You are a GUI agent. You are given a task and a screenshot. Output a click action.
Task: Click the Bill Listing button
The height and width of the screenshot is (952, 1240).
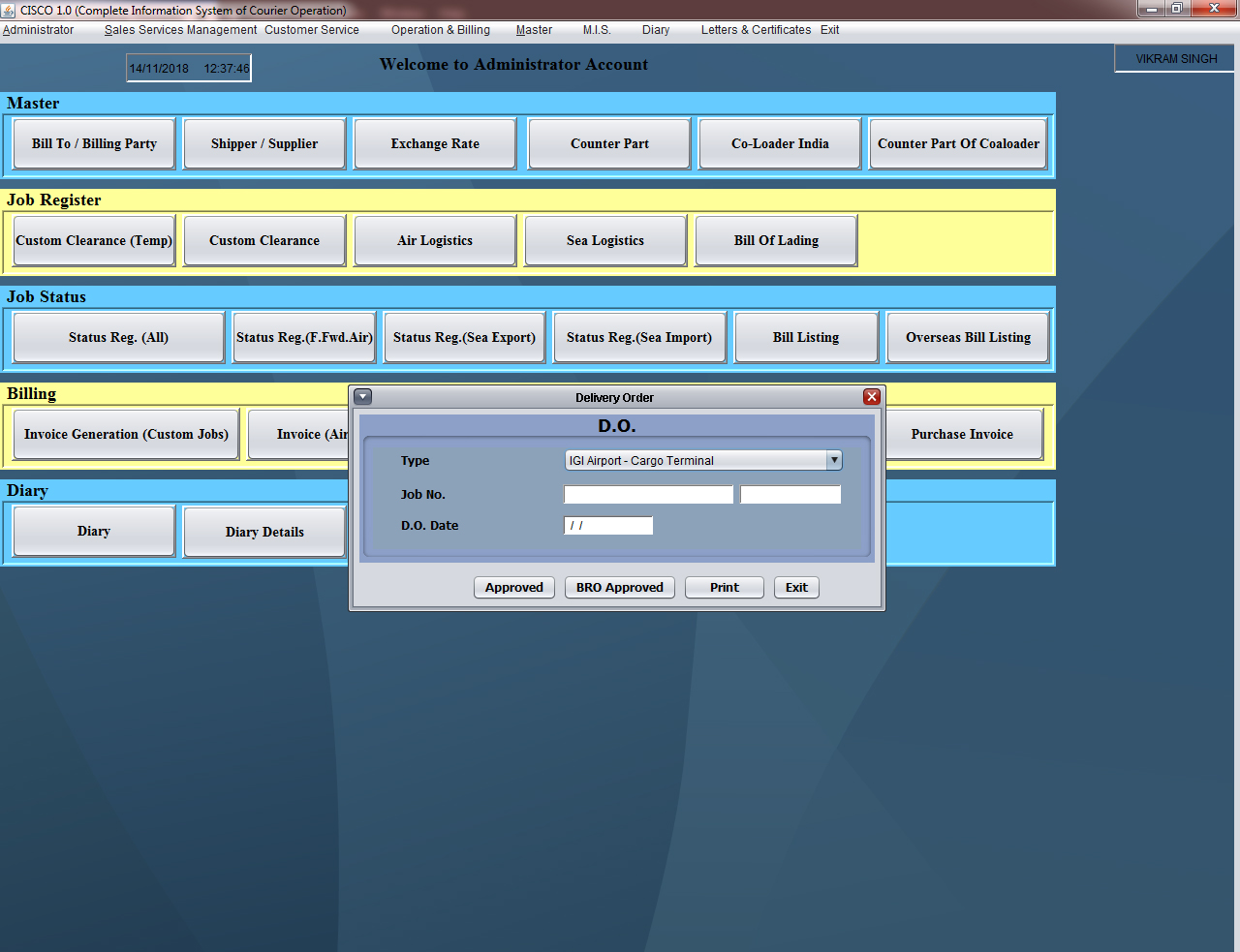click(806, 337)
